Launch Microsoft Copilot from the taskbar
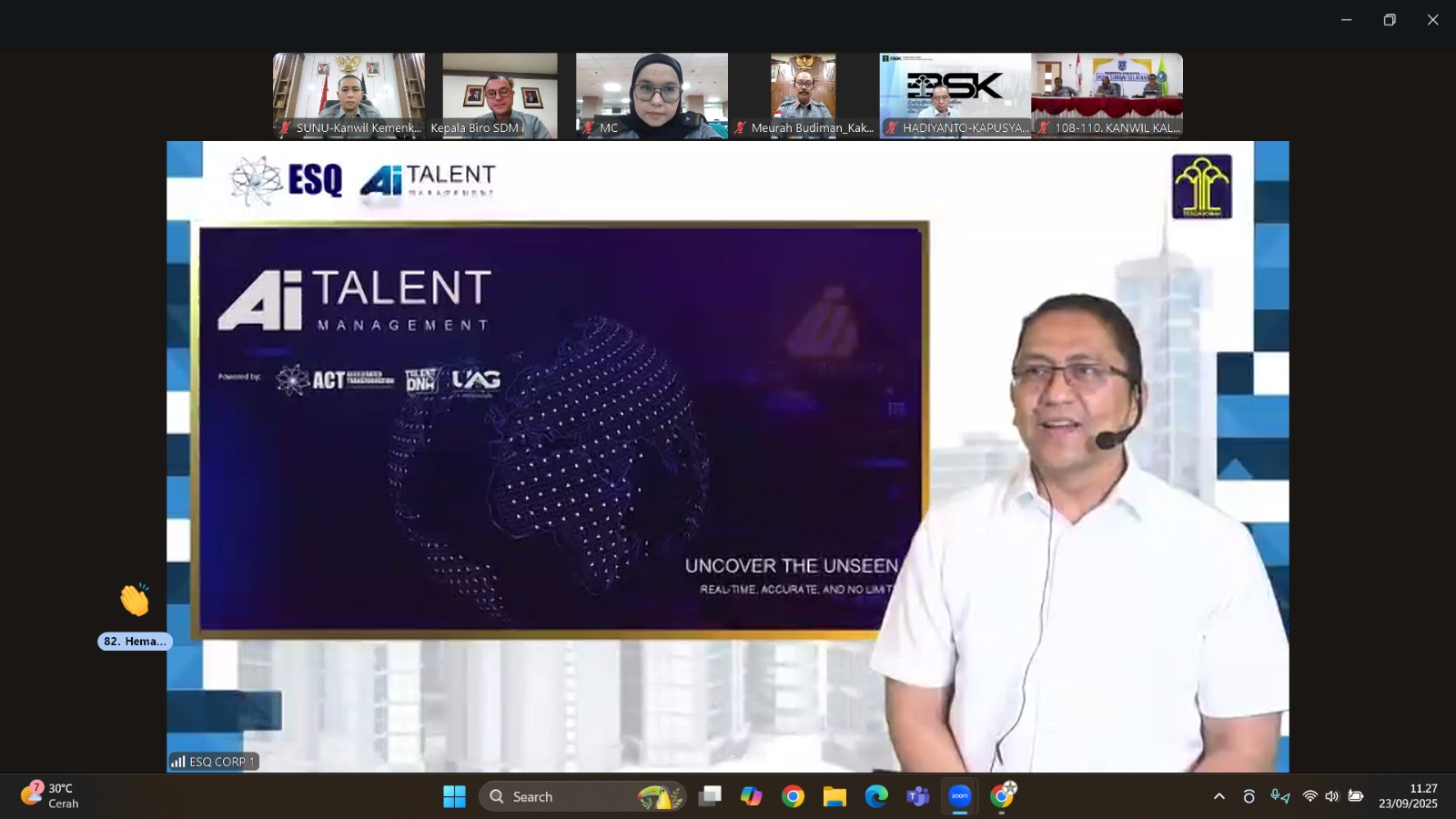This screenshot has width=1456, height=819. tap(751, 797)
